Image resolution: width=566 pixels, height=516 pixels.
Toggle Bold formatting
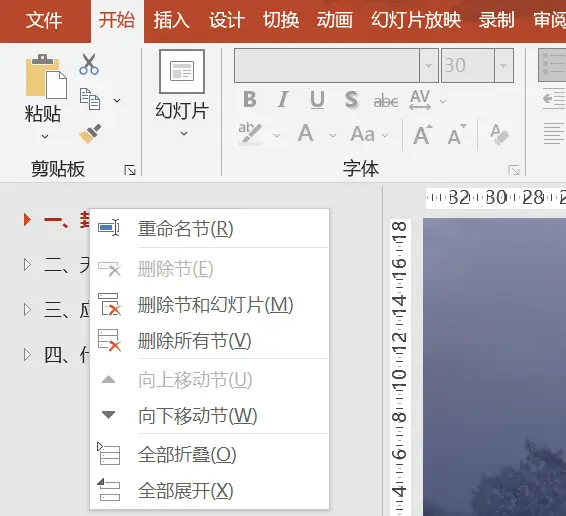click(x=250, y=99)
